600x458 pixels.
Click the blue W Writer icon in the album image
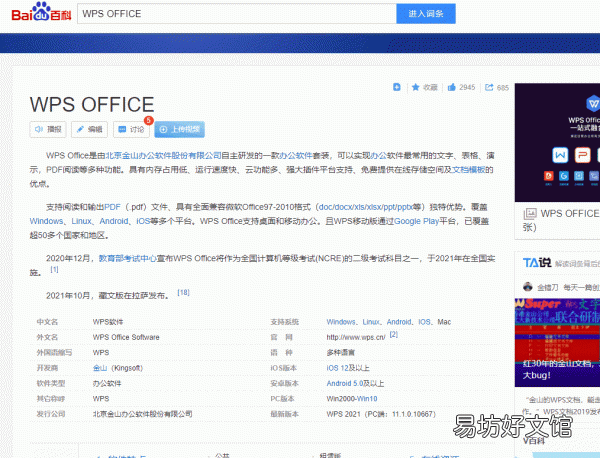(x=560, y=155)
